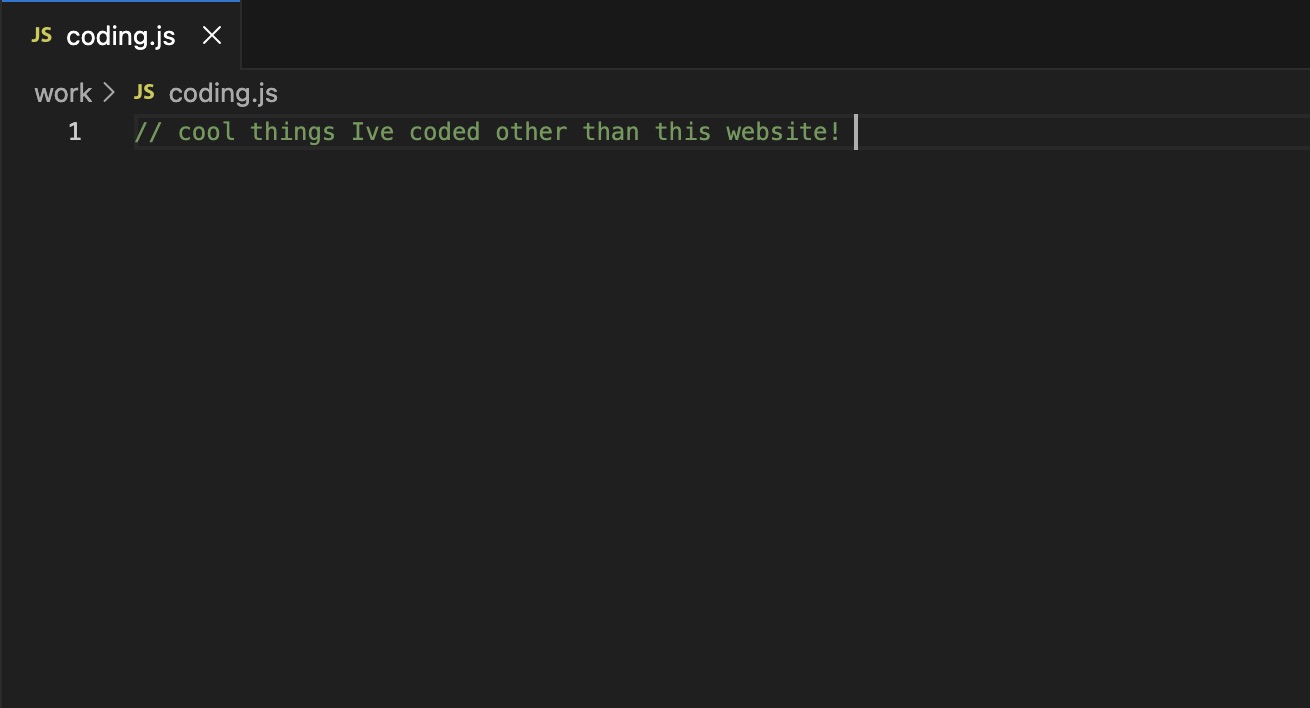
Task: Open the work folder breadcrumb
Action: pos(63,92)
